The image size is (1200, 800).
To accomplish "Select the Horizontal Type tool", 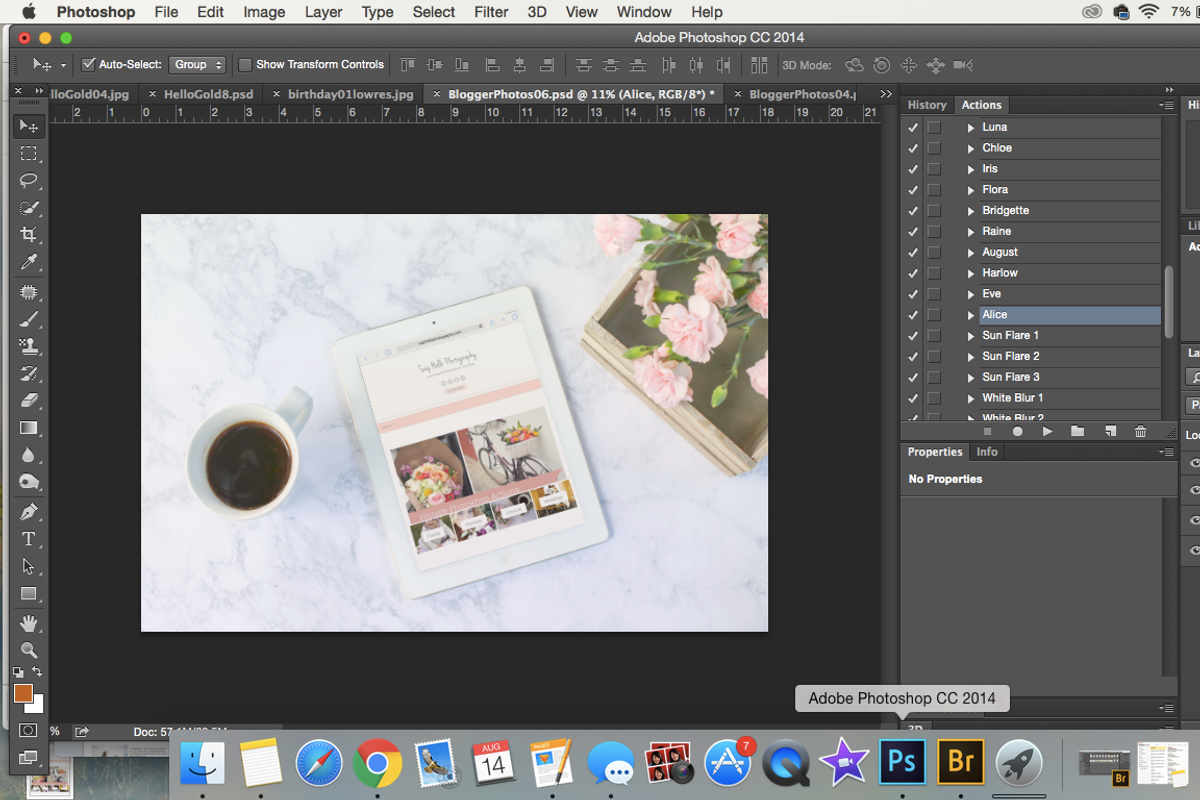I will 29,539.
